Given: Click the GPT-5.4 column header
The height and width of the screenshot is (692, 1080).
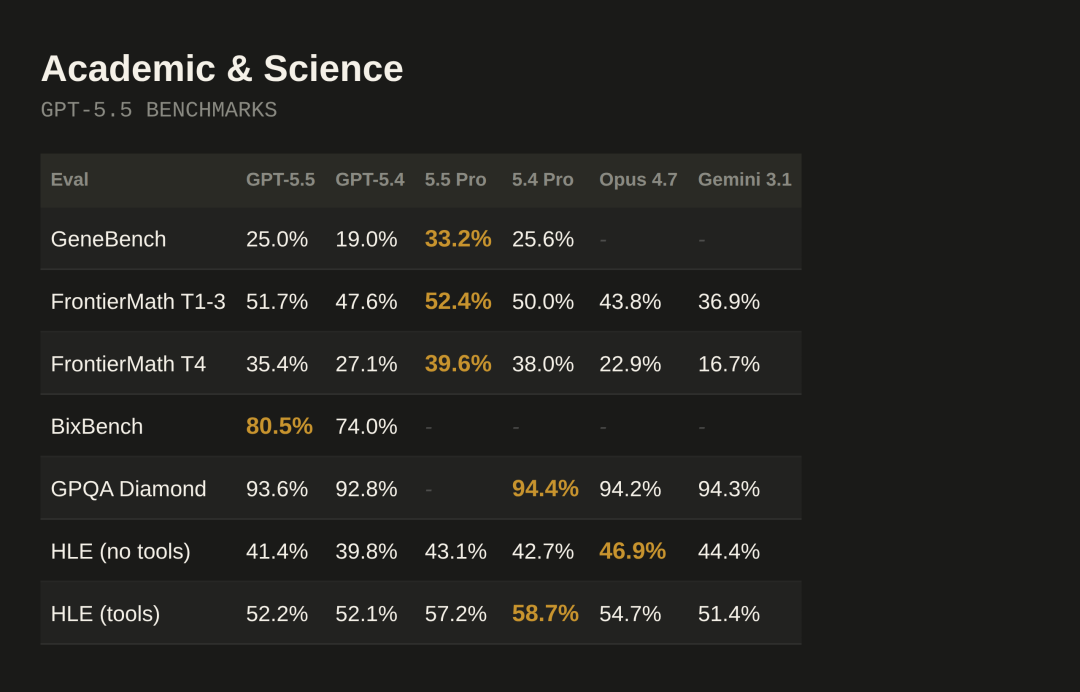Looking at the screenshot, I should (370, 180).
